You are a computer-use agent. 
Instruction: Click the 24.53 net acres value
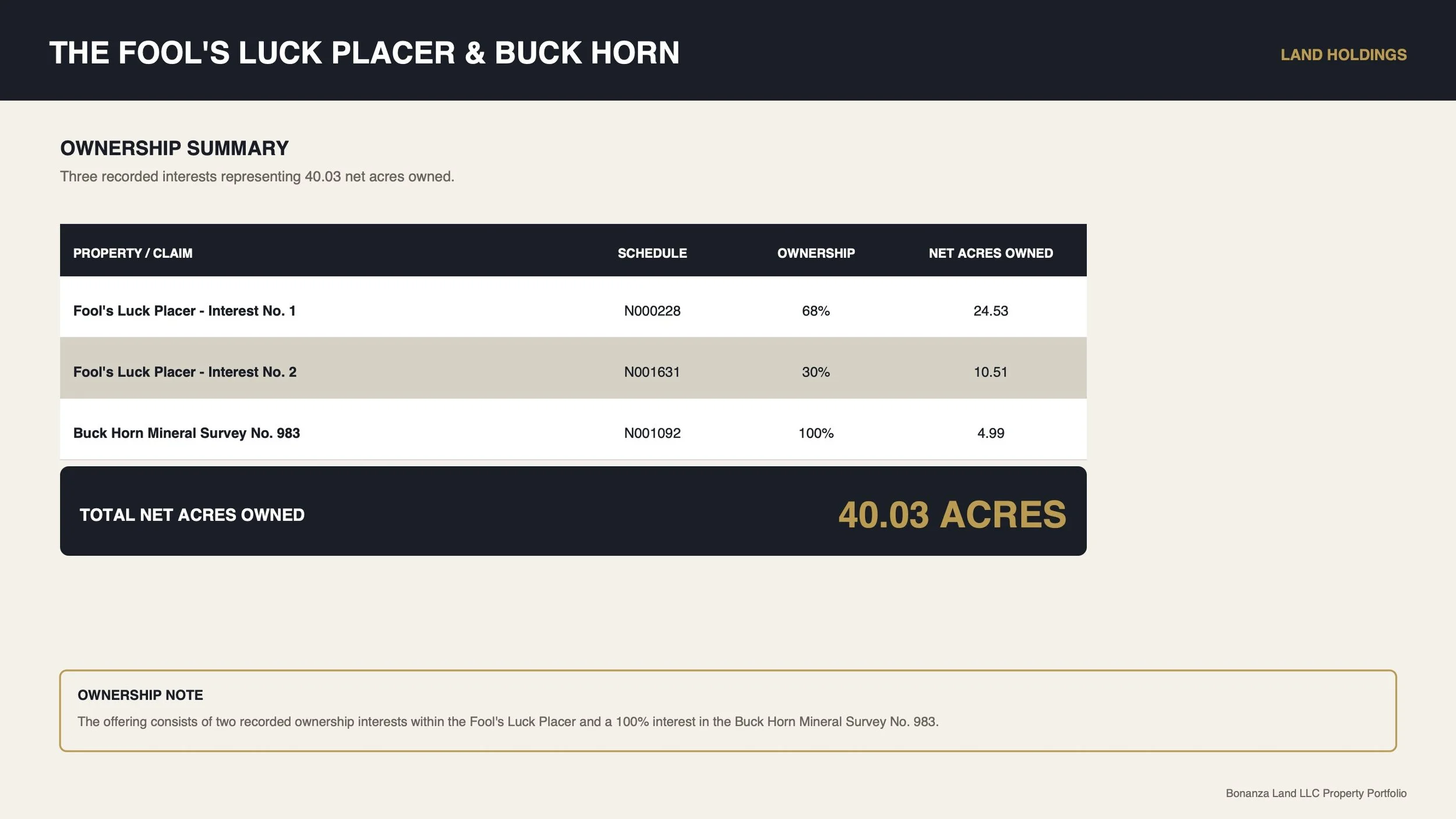pos(990,311)
